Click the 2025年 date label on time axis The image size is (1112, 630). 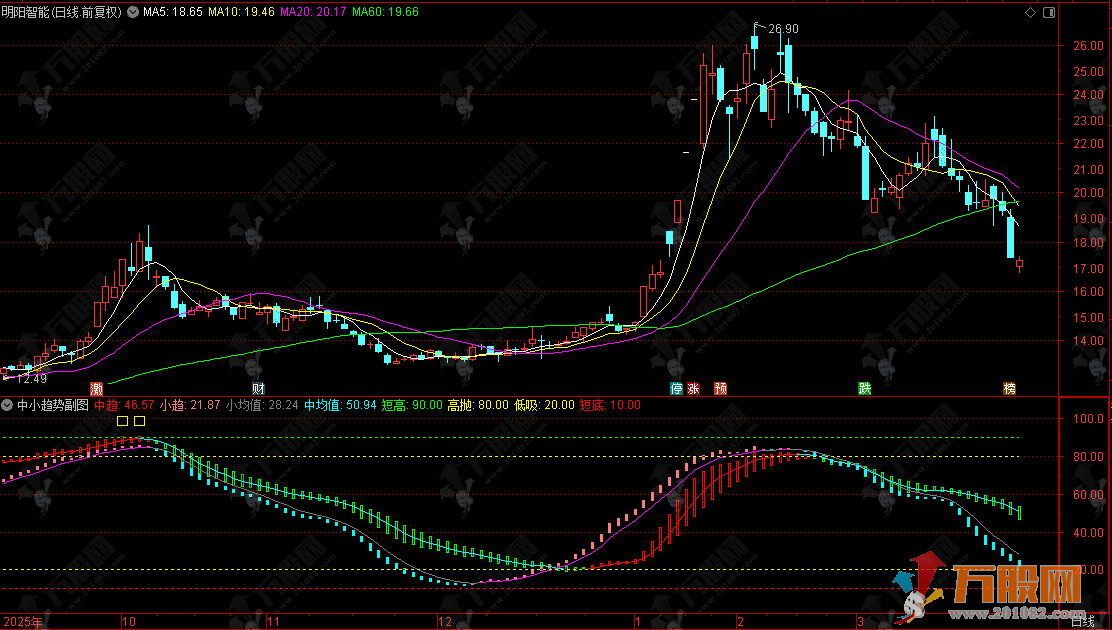click(22, 621)
